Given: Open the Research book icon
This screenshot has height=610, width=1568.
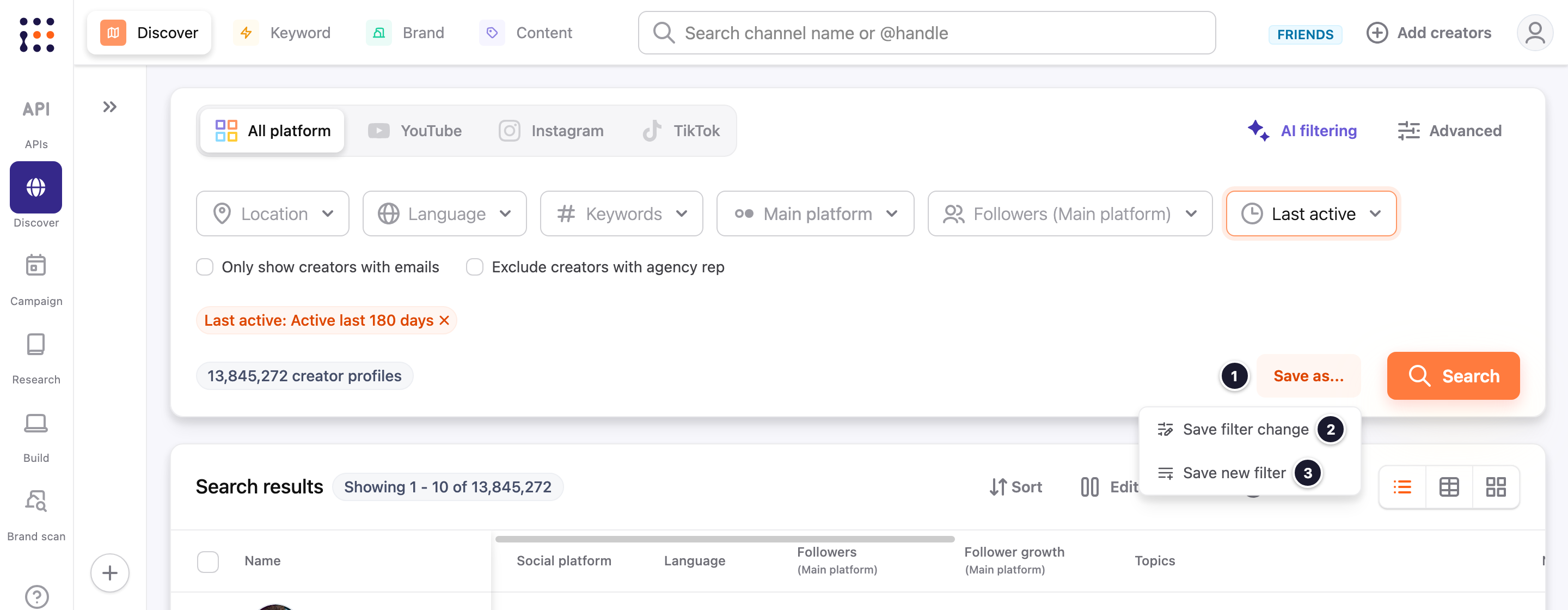Looking at the screenshot, I should pyautogui.click(x=36, y=344).
